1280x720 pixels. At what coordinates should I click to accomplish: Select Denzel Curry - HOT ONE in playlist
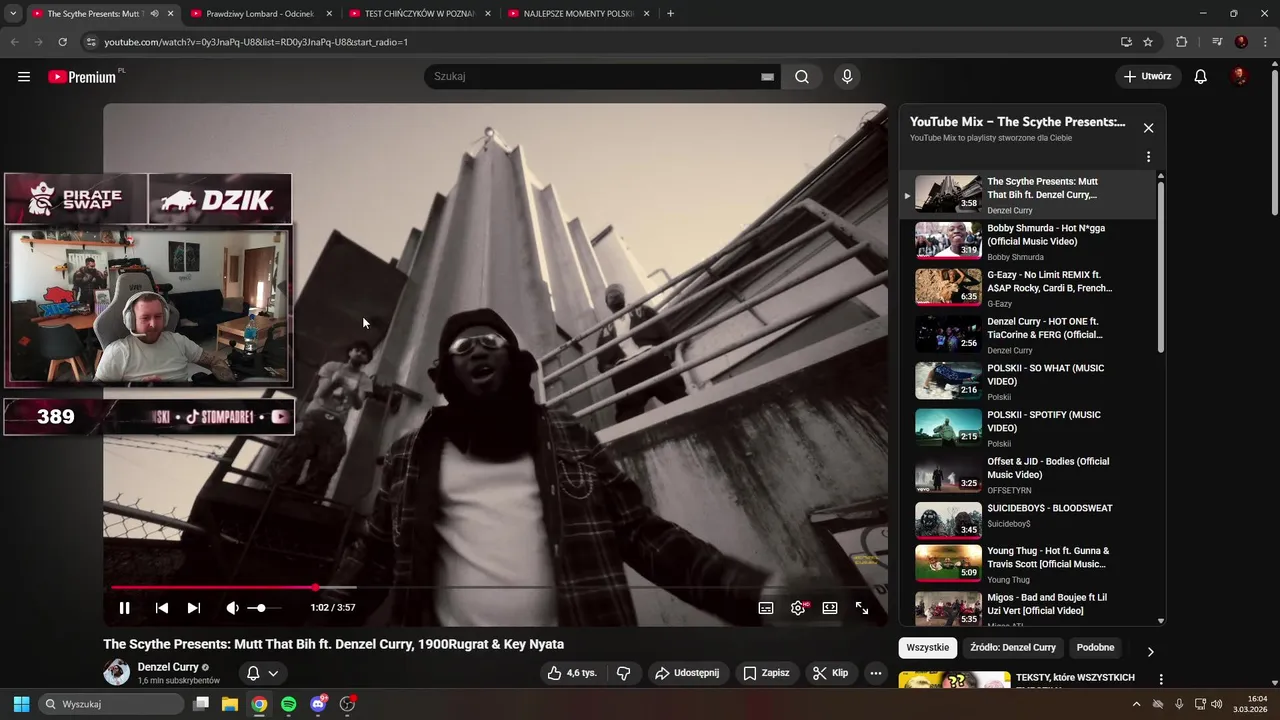[x=1029, y=335]
